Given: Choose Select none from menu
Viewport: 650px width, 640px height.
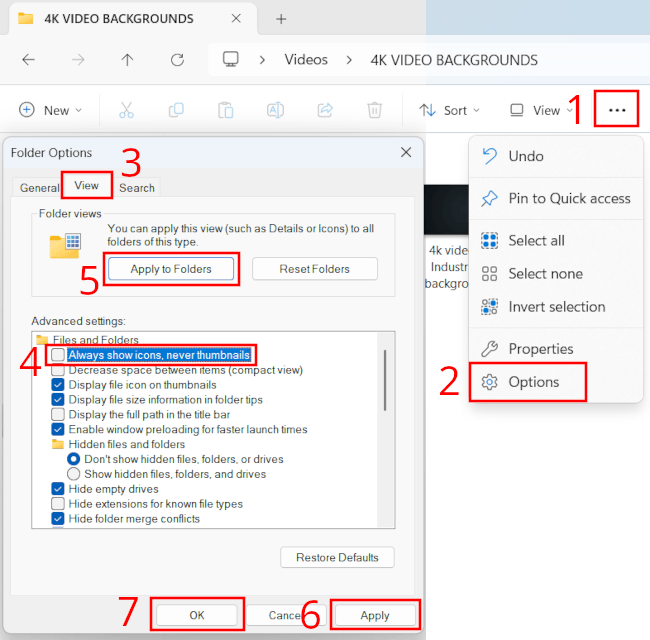Looking at the screenshot, I should pyautogui.click(x=555, y=274).
